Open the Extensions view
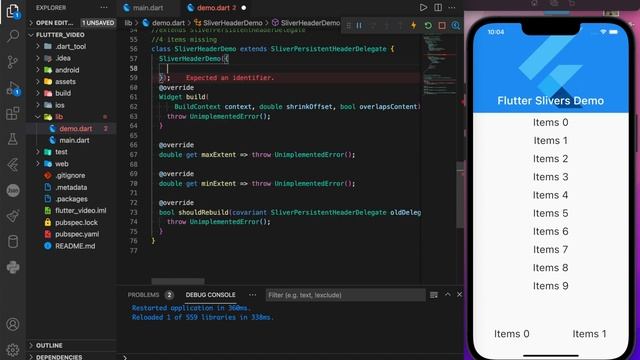640x360 pixels. (13, 113)
